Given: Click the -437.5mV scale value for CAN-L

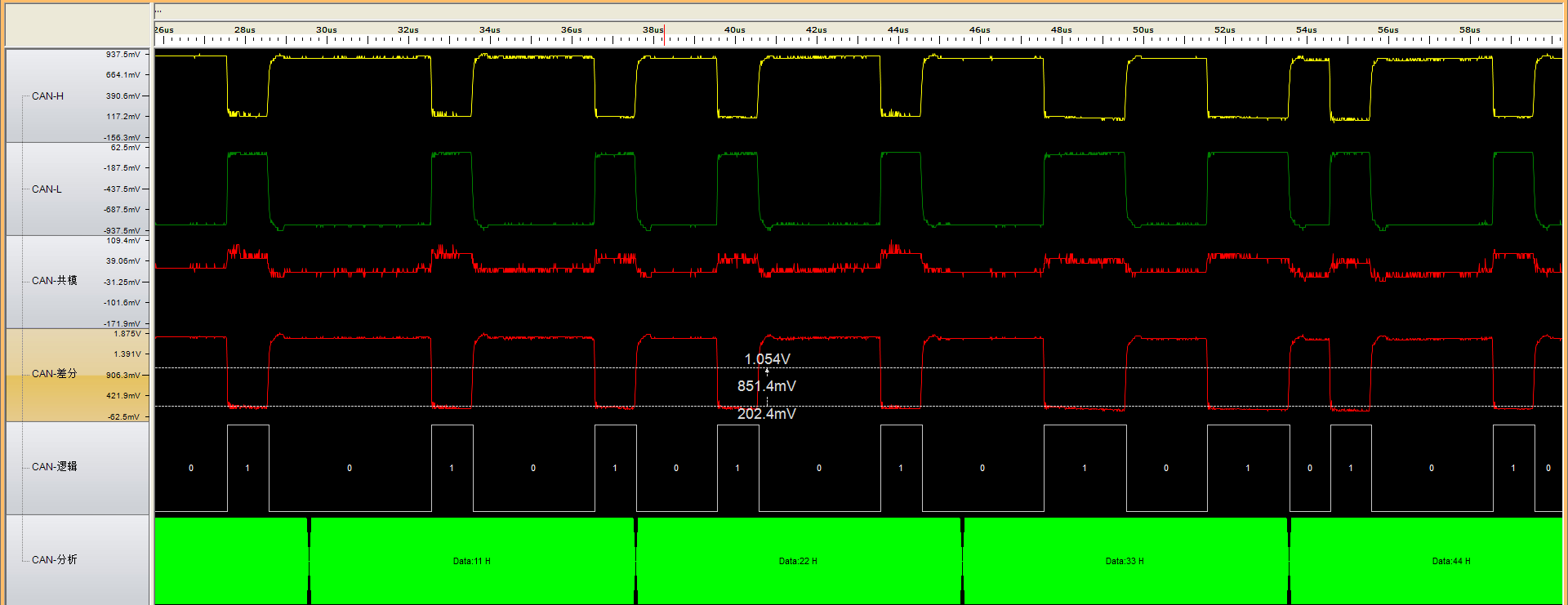Looking at the screenshot, I should [x=122, y=189].
